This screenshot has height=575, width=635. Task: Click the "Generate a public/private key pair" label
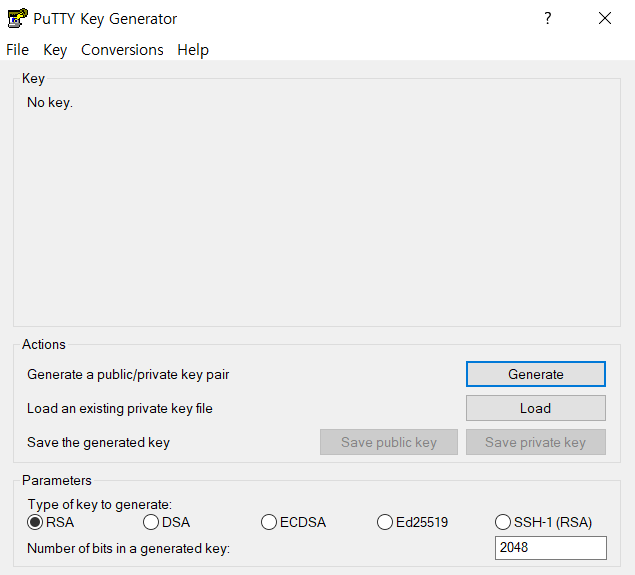[128, 375]
